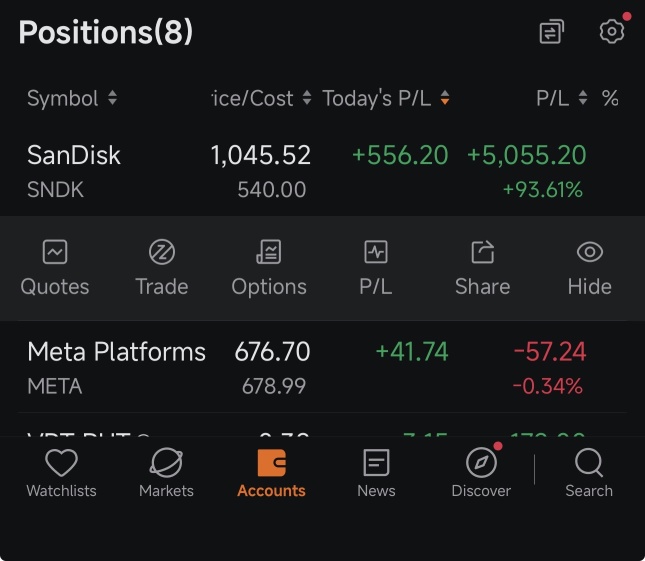Tap the Trade icon for SanDisk

(x=162, y=252)
